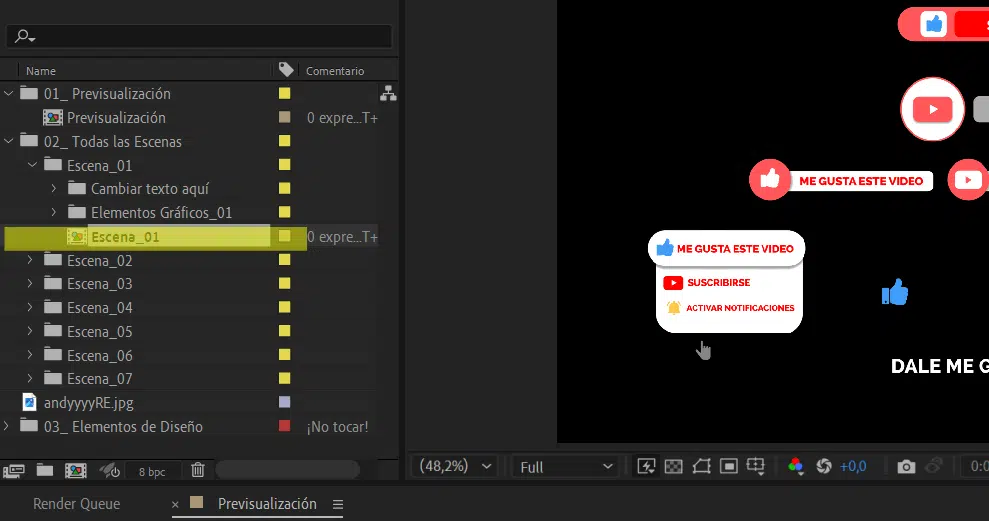Click the ¡No tocar! comment text
The width and height of the screenshot is (989, 521).
(x=337, y=427)
